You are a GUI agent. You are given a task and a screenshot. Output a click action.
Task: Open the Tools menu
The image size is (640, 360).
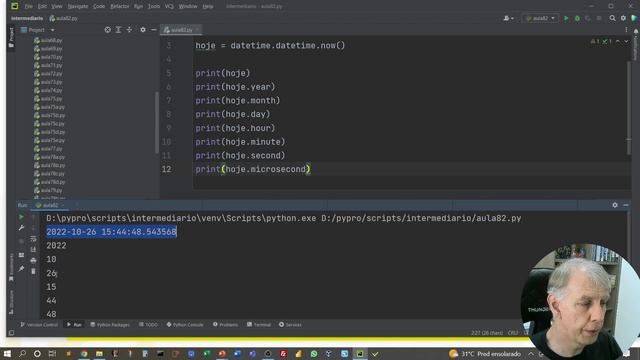coord(154,7)
